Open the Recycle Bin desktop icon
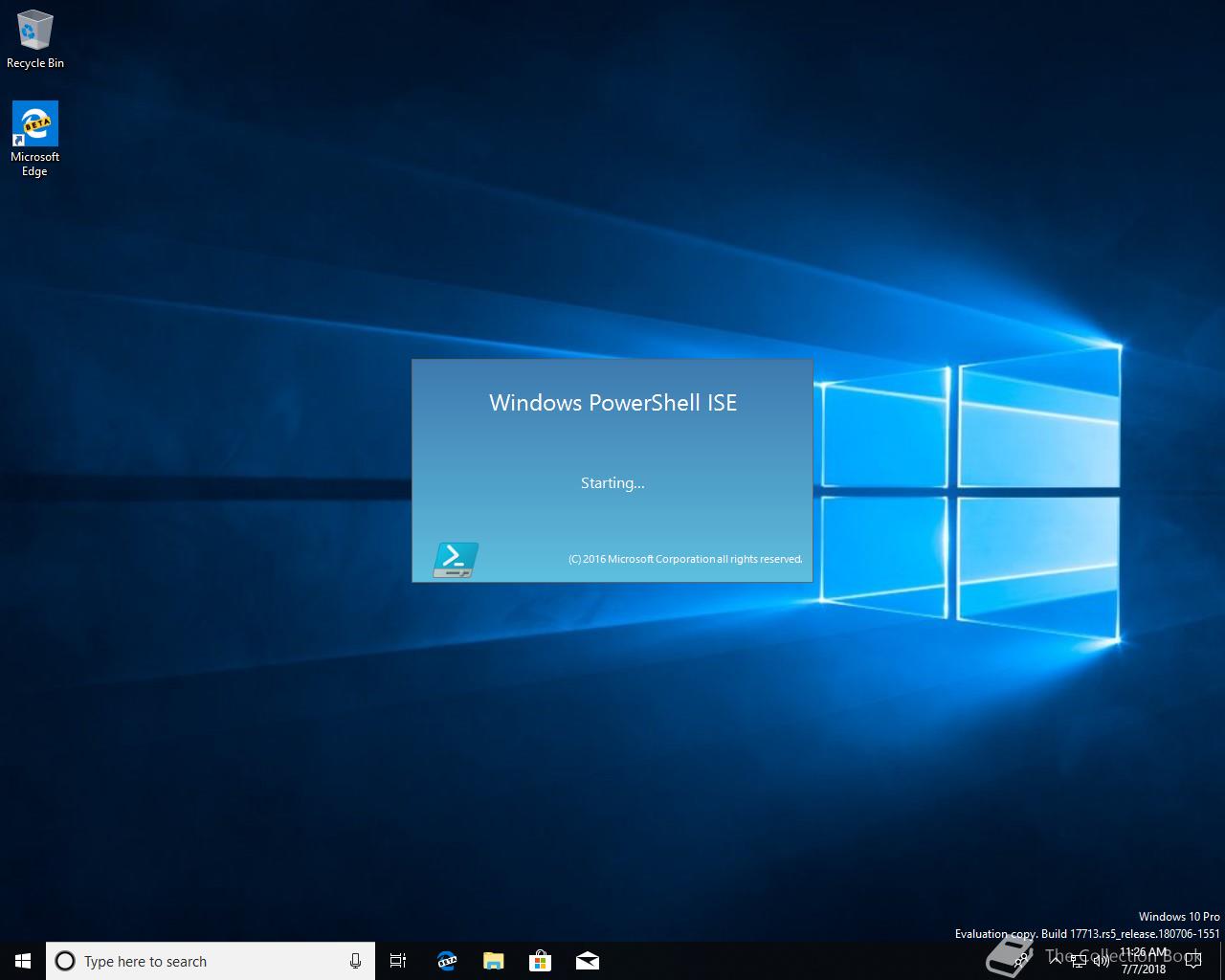 click(34, 40)
